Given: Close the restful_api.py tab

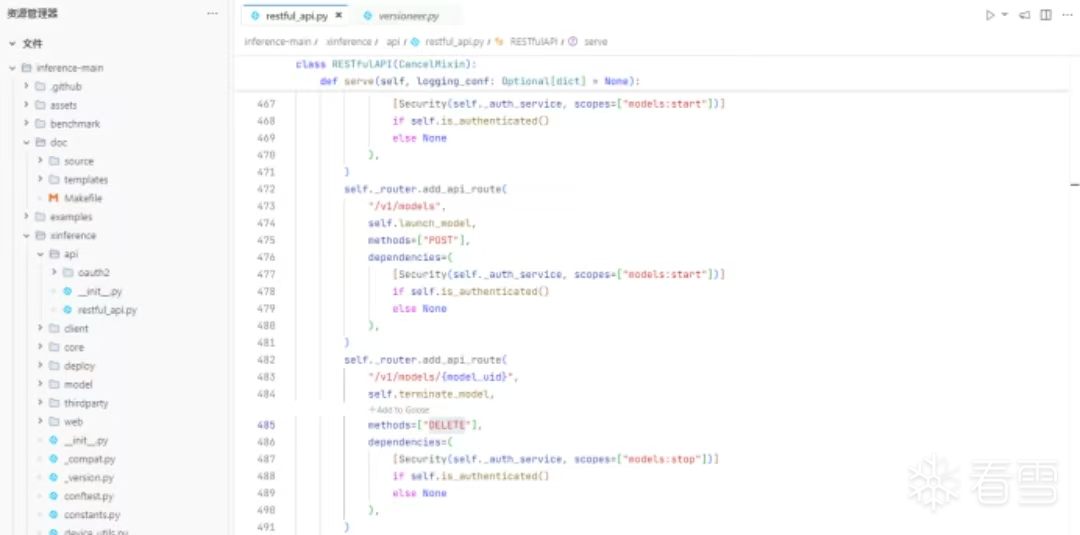Looking at the screenshot, I should 339,16.
